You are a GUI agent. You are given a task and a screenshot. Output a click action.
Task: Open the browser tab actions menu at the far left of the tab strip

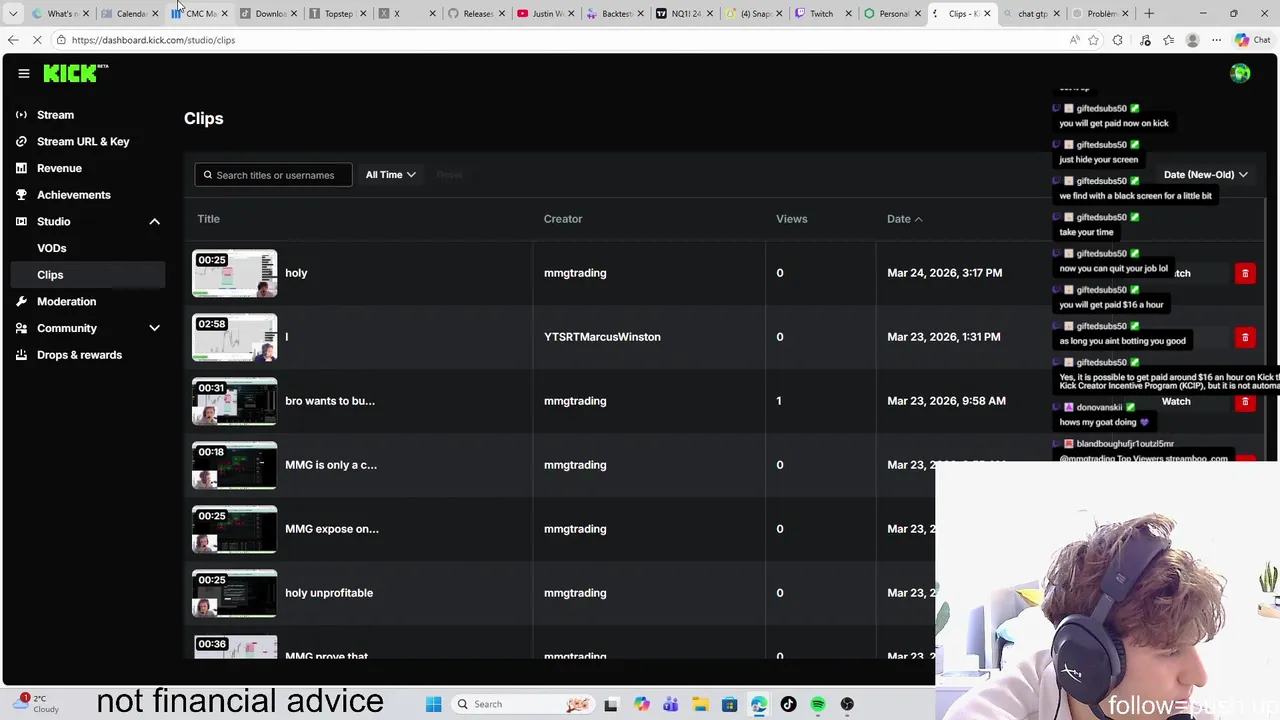[13, 13]
